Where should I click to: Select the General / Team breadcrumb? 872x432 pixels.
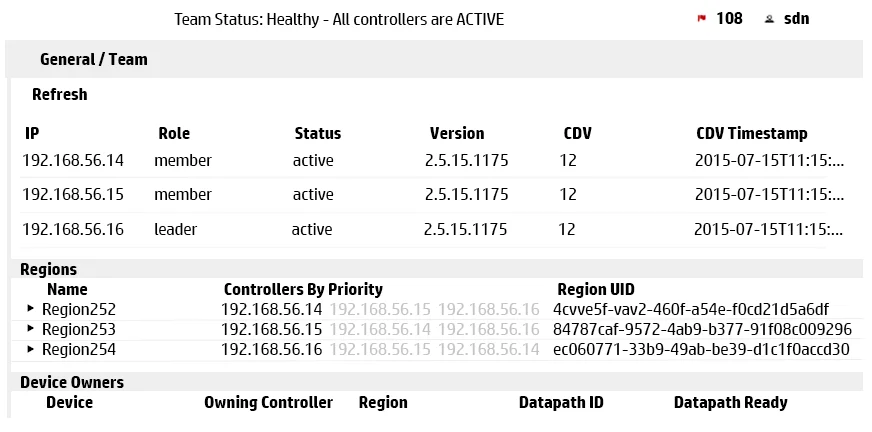(x=94, y=59)
